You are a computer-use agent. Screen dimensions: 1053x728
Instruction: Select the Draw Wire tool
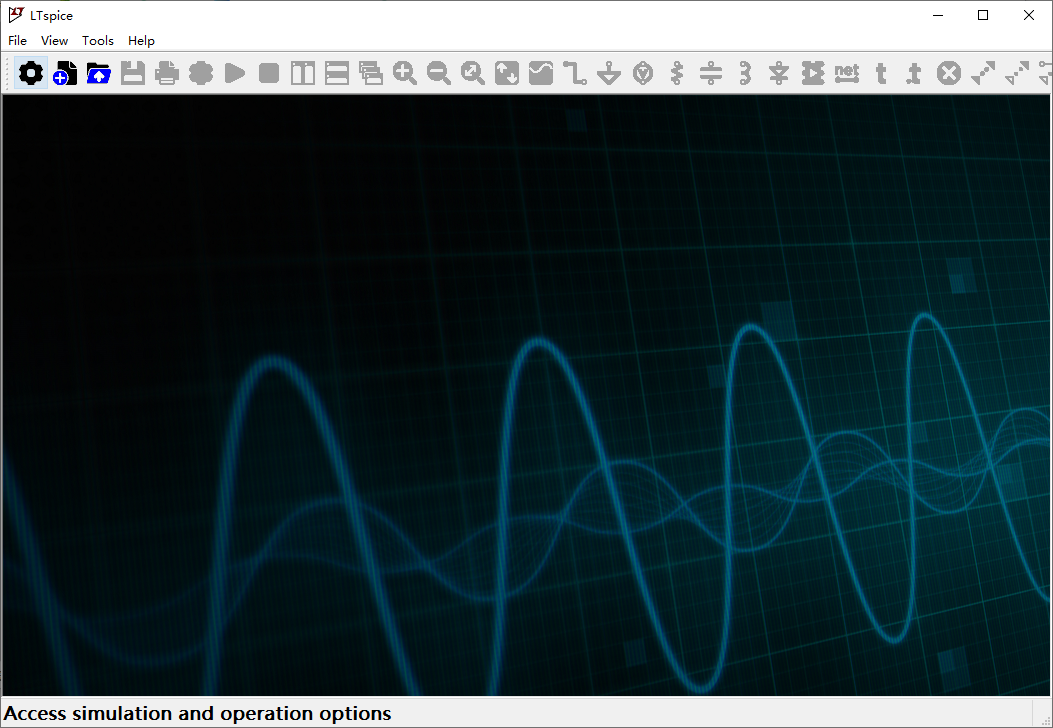coord(575,73)
